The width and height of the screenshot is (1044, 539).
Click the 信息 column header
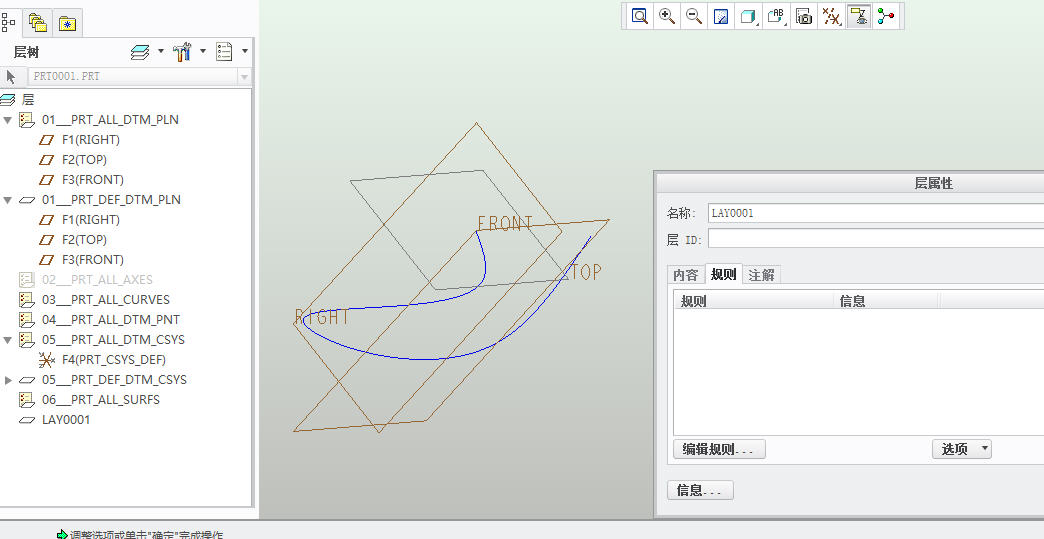[886, 301]
